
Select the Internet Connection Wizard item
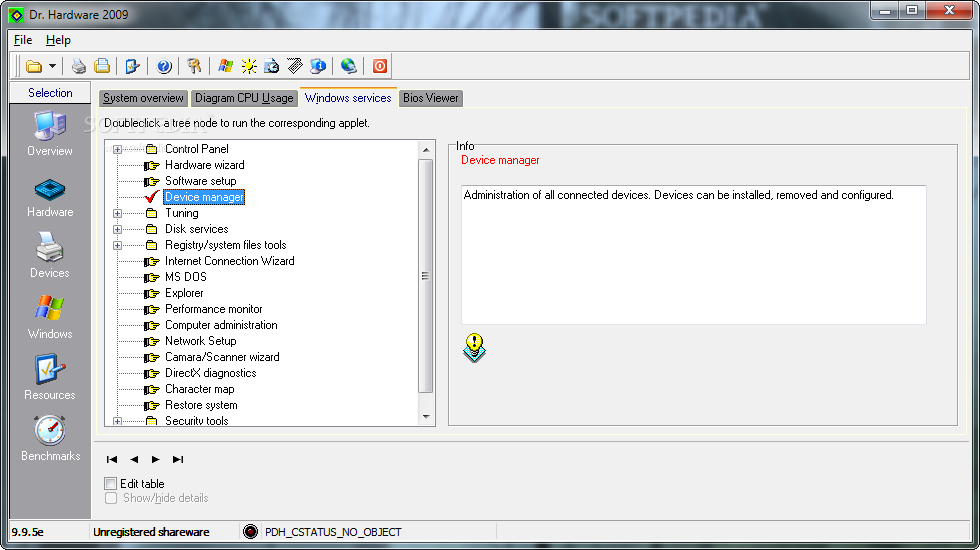(x=229, y=261)
